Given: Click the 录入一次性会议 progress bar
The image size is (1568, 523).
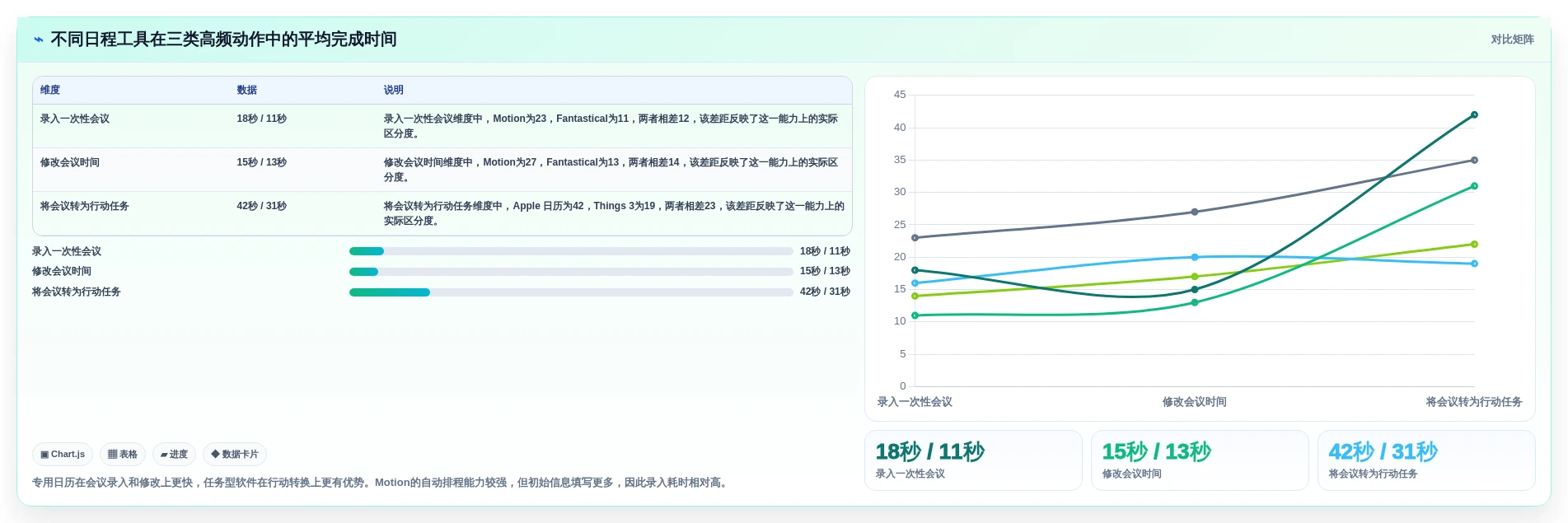Looking at the screenshot, I should (x=571, y=251).
